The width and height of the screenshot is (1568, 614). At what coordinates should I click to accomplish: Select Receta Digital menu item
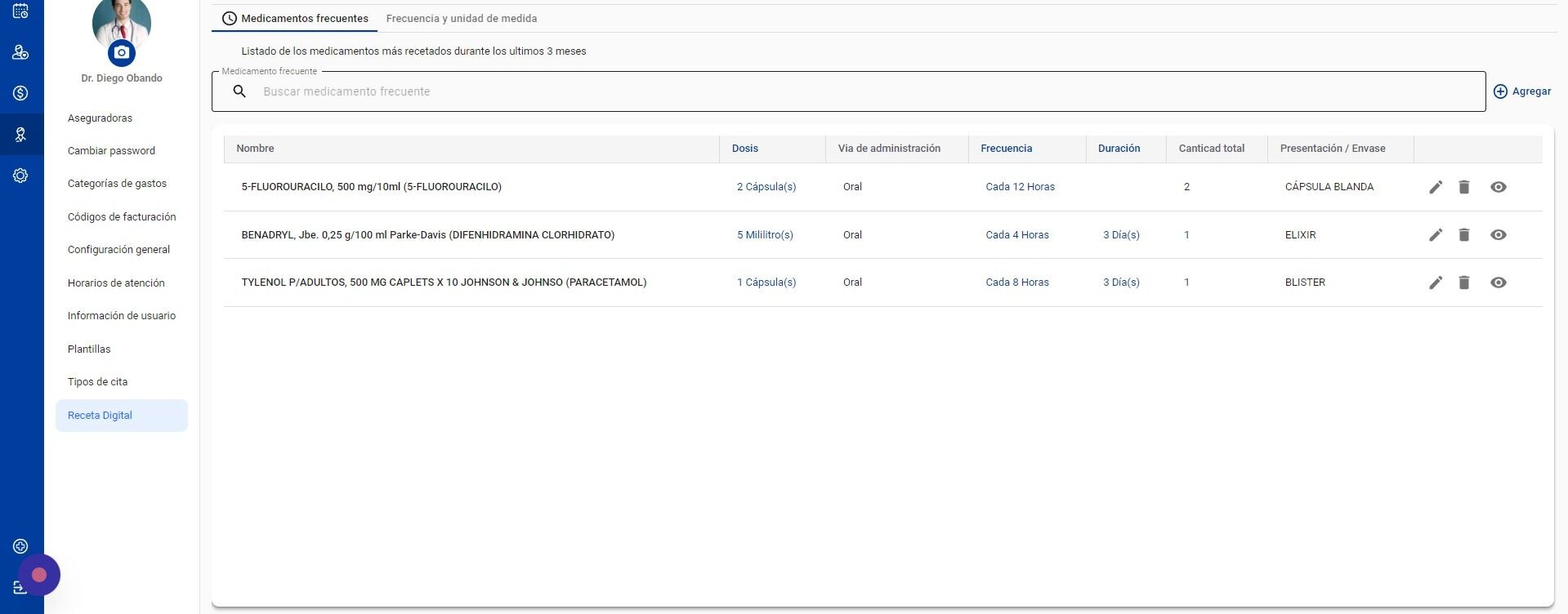click(122, 416)
